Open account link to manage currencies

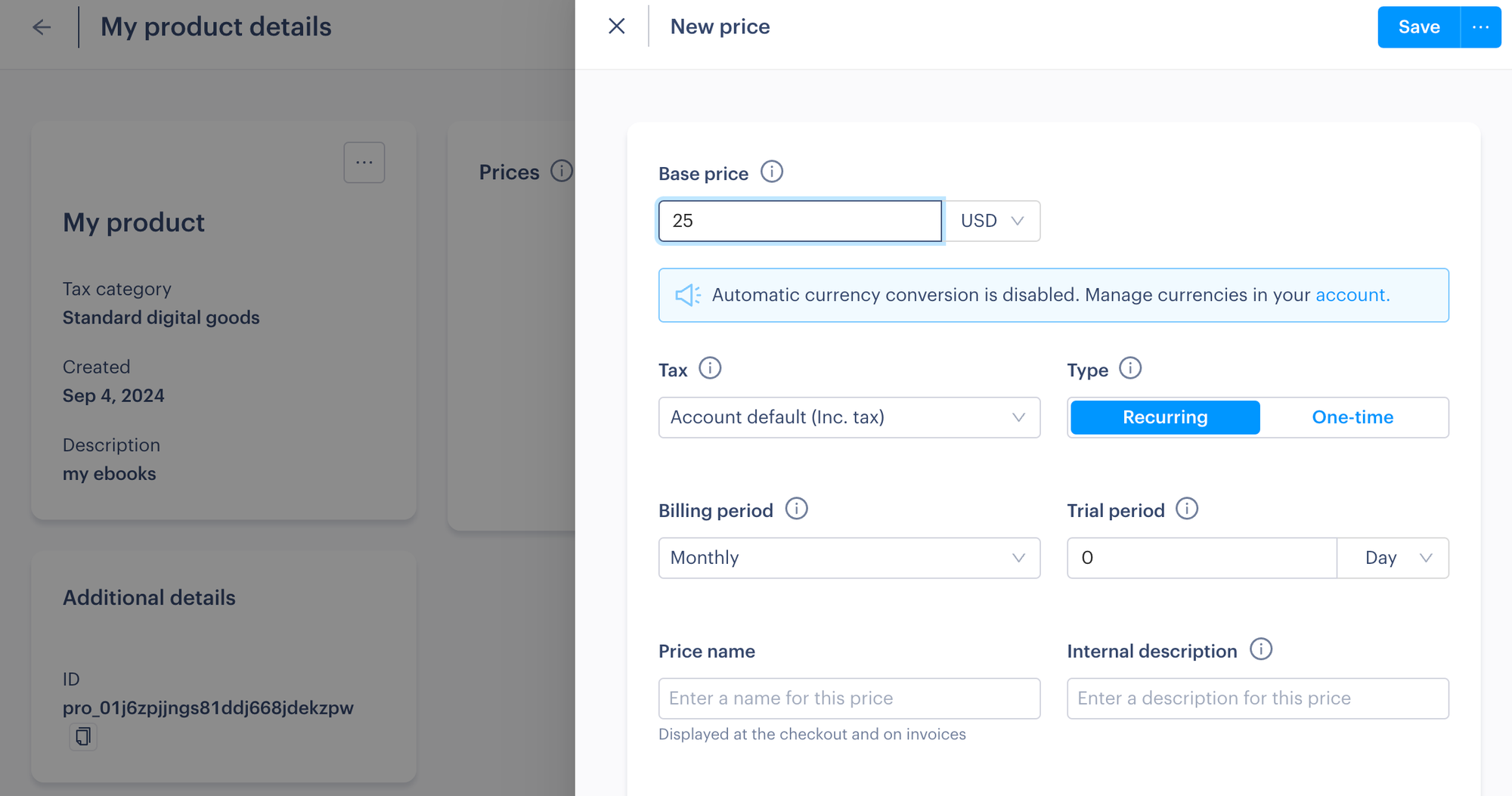point(1352,295)
